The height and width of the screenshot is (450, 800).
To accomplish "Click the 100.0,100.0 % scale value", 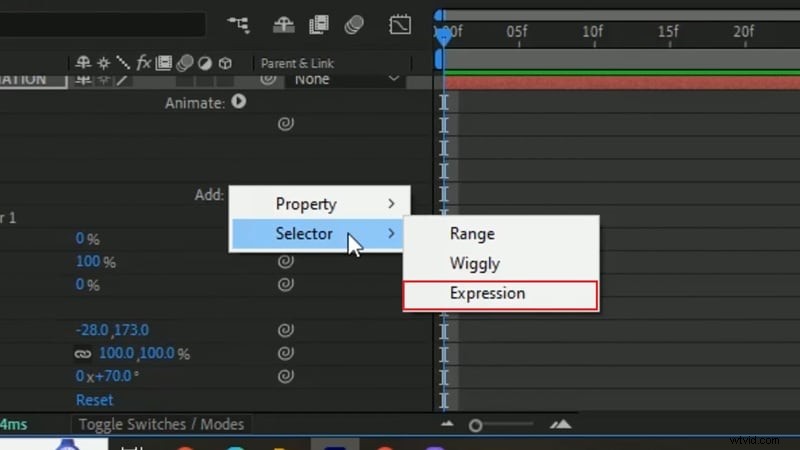I will pyautogui.click(x=144, y=353).
